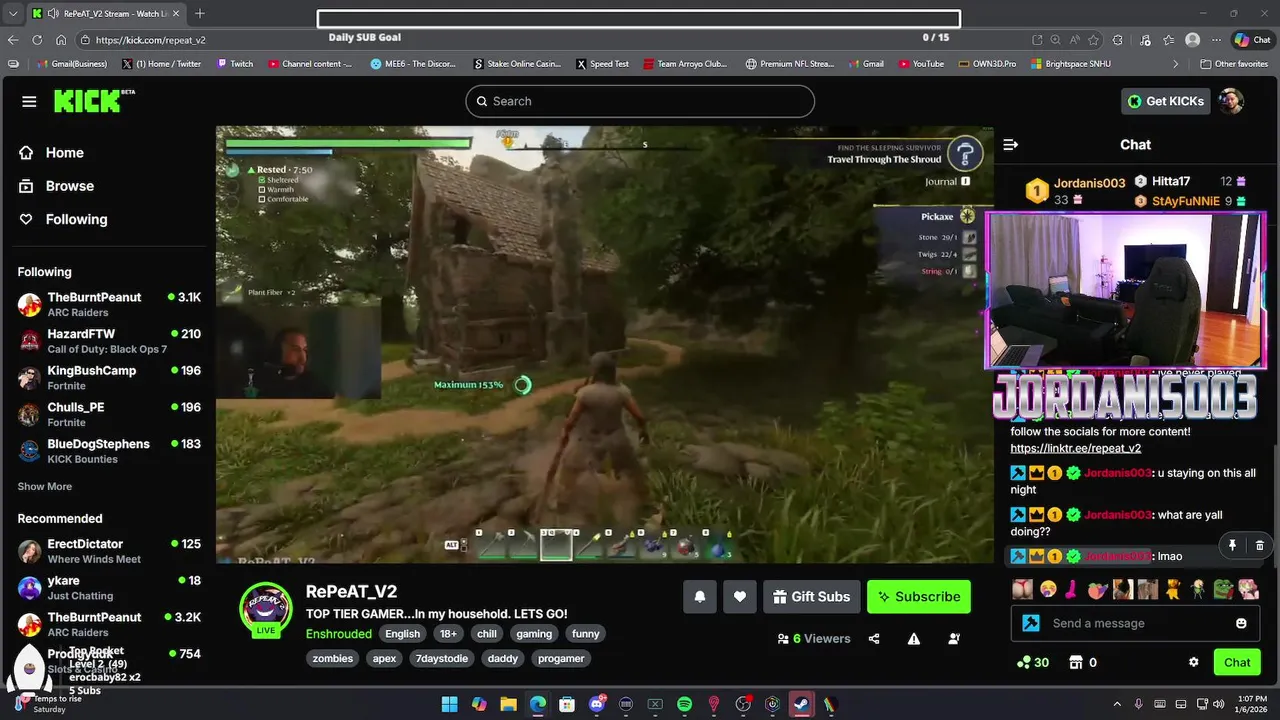Image resolution: width=1280 pixels, height=720 pixels.
Task: Open Other favorites folder
Action: click(x=1234, y=64)
